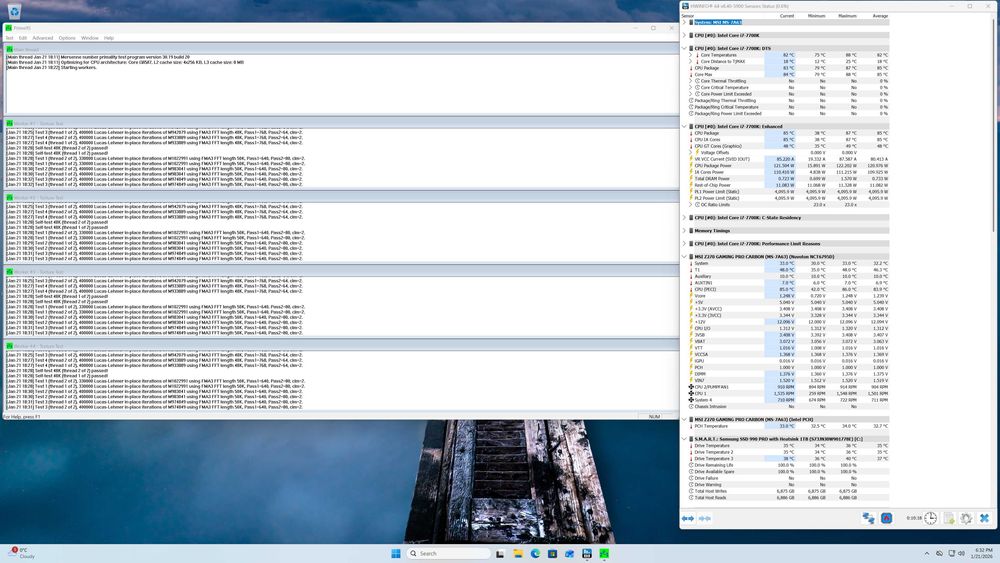Image resolution: width=1000 pixels, height=563 pixels.
Task: Close sensors via blue X toolbar icon
Action: click(984, 518)
